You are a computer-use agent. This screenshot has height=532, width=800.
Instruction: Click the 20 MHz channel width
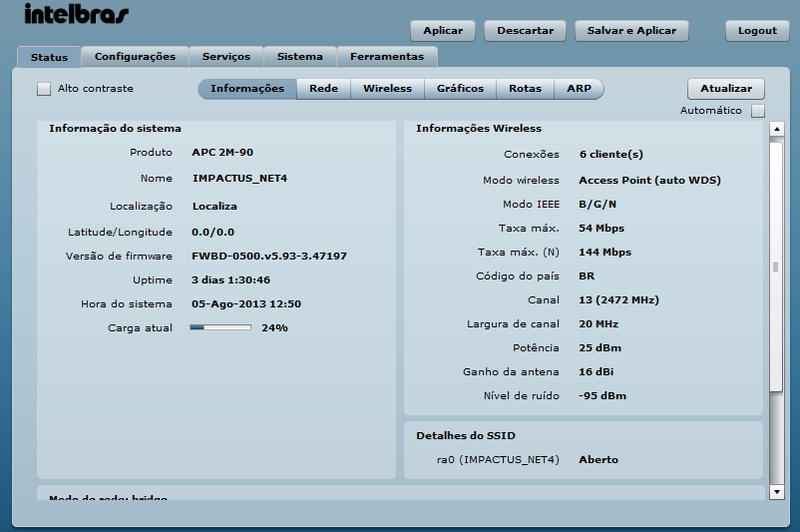[598, 324]
